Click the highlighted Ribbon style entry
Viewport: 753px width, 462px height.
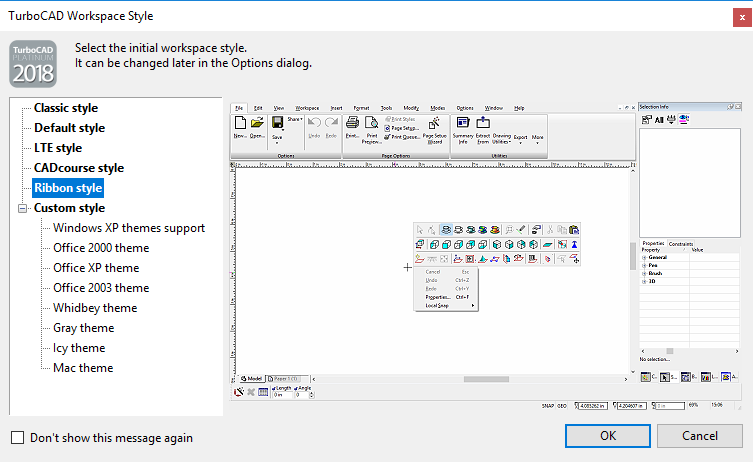click(x=68, y=188)
